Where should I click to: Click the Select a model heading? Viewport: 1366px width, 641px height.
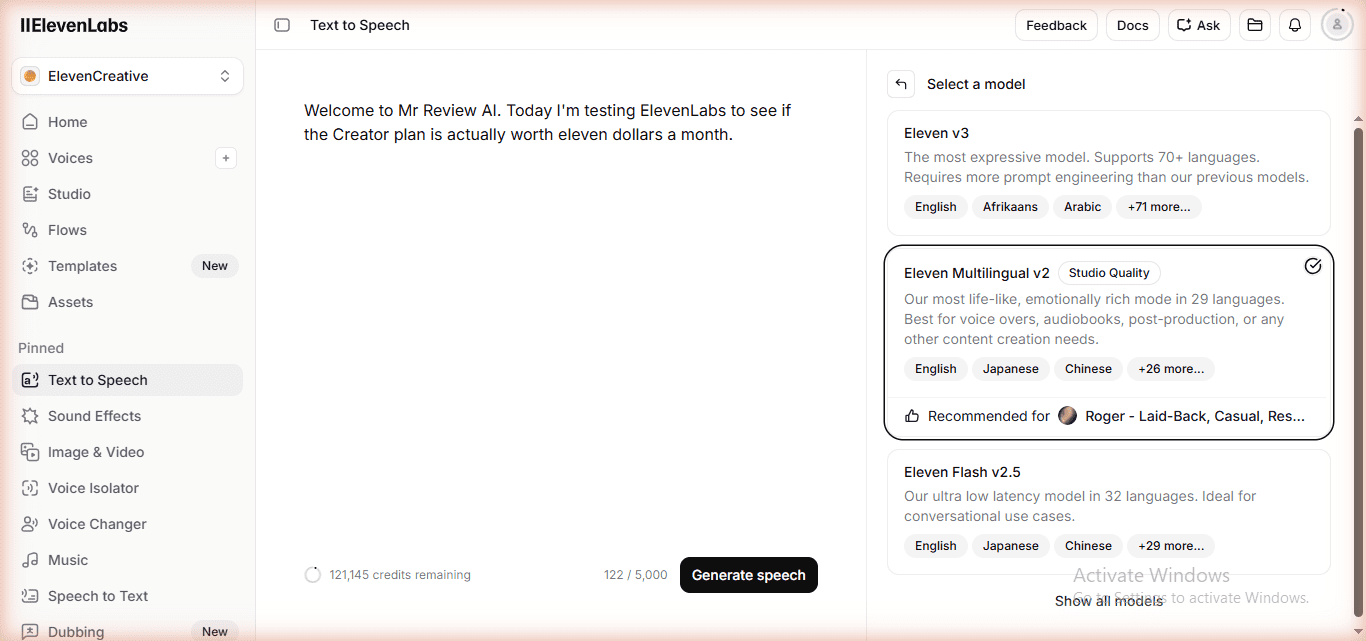(976, 84)
